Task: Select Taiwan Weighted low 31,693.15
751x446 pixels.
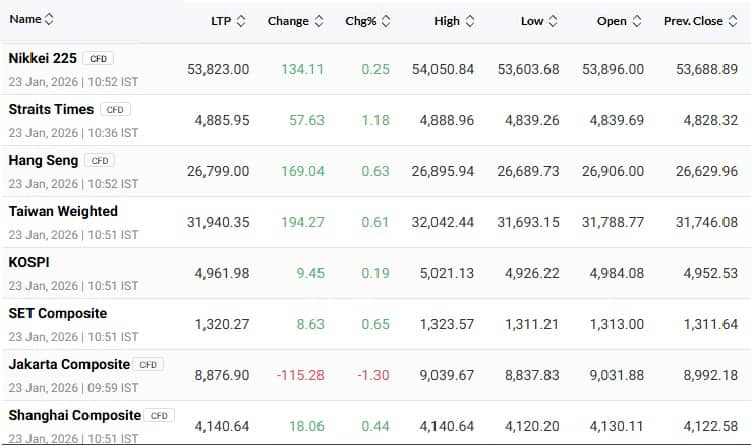Action: point(528,222)
